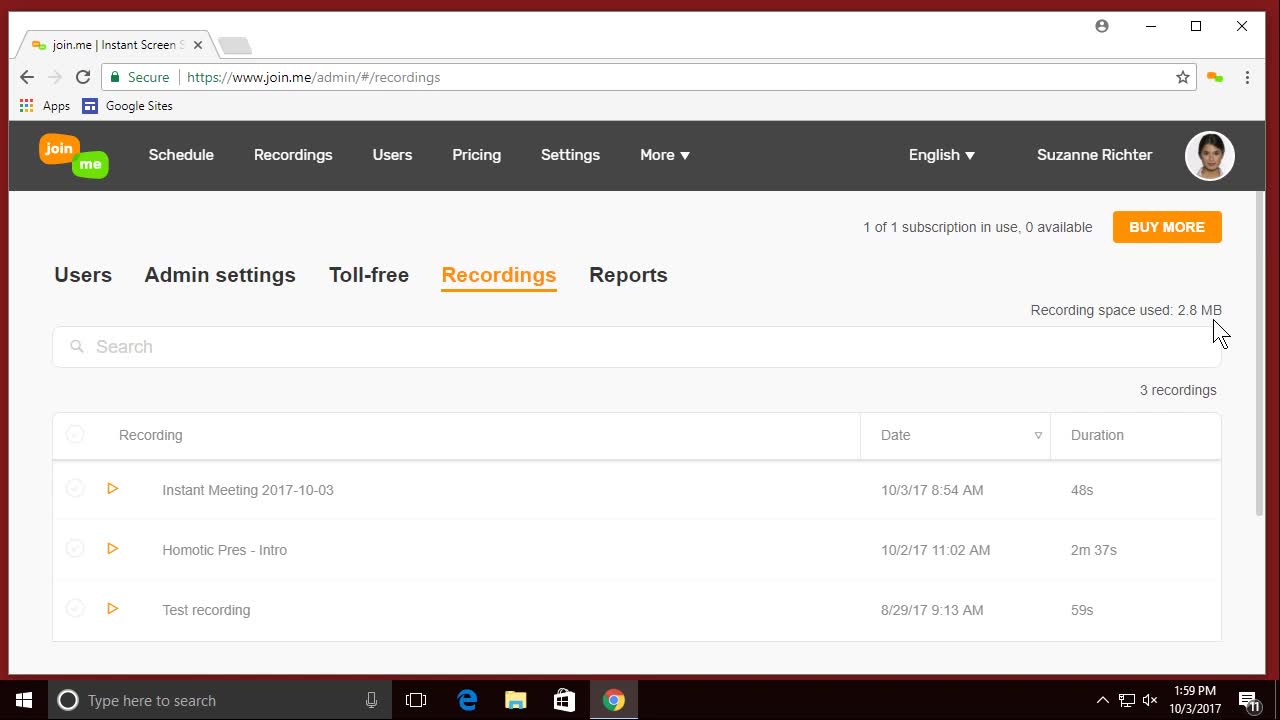Open the Windows Start menu
1280x720 pixels.
pyautogui.click(x=24, y=700)
